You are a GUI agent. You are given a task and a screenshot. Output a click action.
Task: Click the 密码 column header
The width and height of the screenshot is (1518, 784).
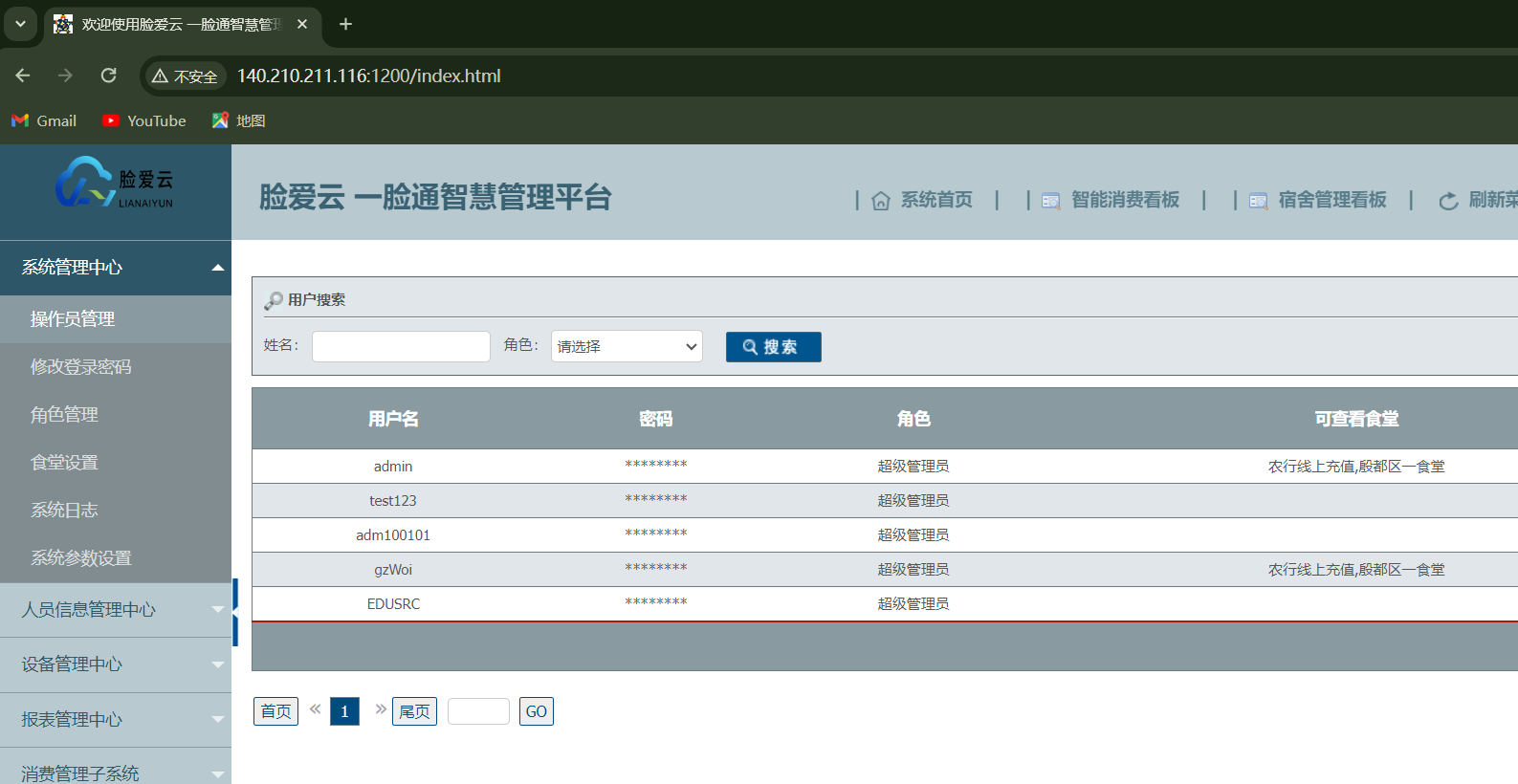[656, 419]
